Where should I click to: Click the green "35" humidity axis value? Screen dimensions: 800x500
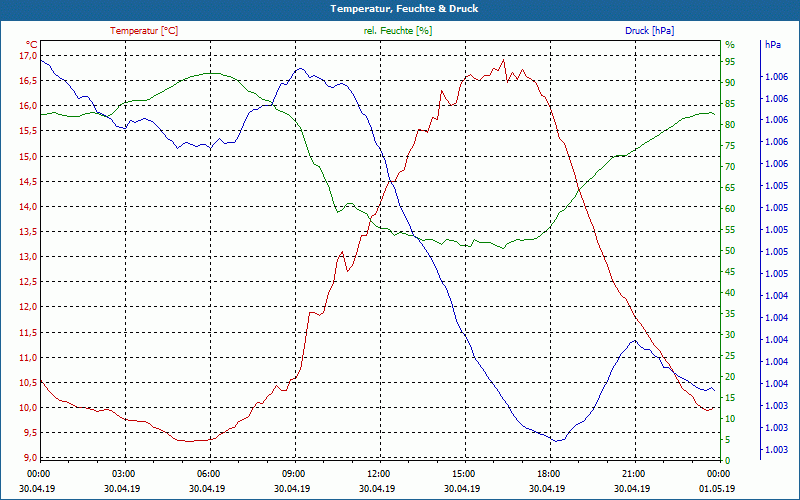pyautogui.click(x=730, y=314)
